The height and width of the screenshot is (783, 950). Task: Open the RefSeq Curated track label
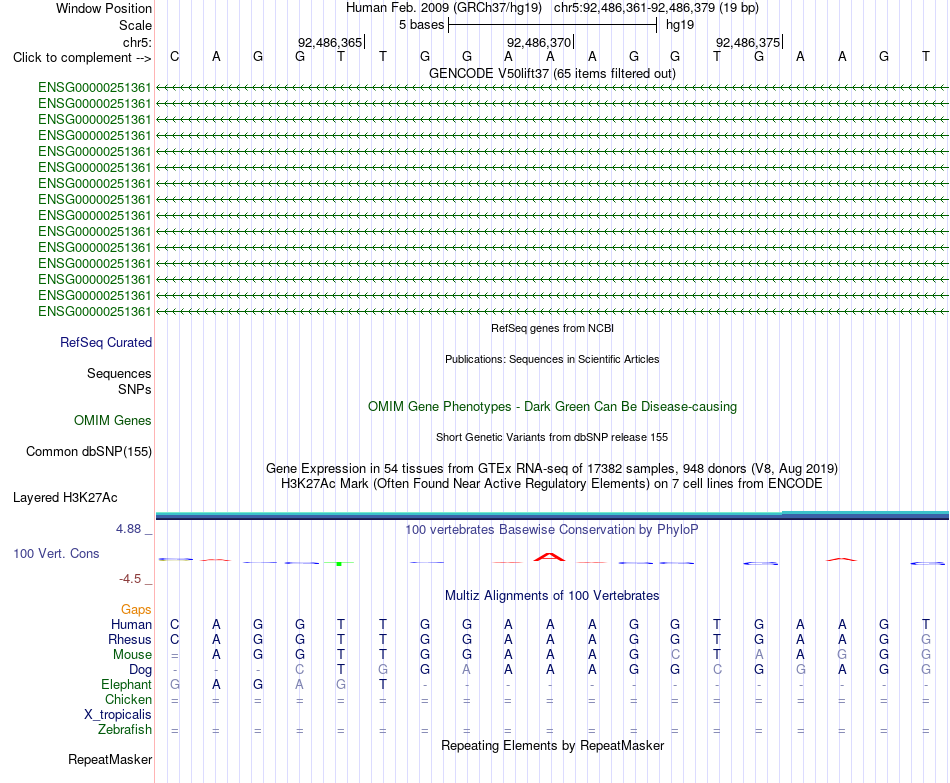(x=105, y=342)
